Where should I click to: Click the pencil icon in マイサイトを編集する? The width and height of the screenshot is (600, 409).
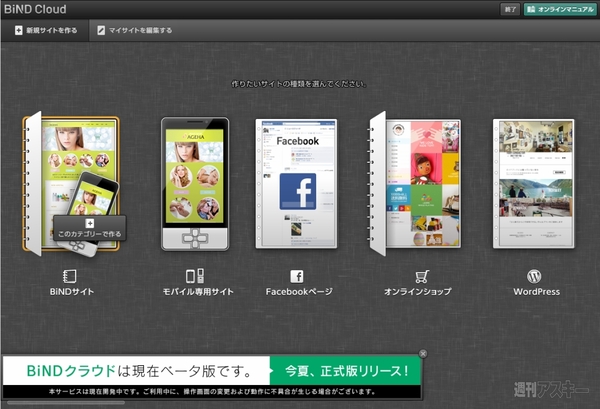pos(101,30)
